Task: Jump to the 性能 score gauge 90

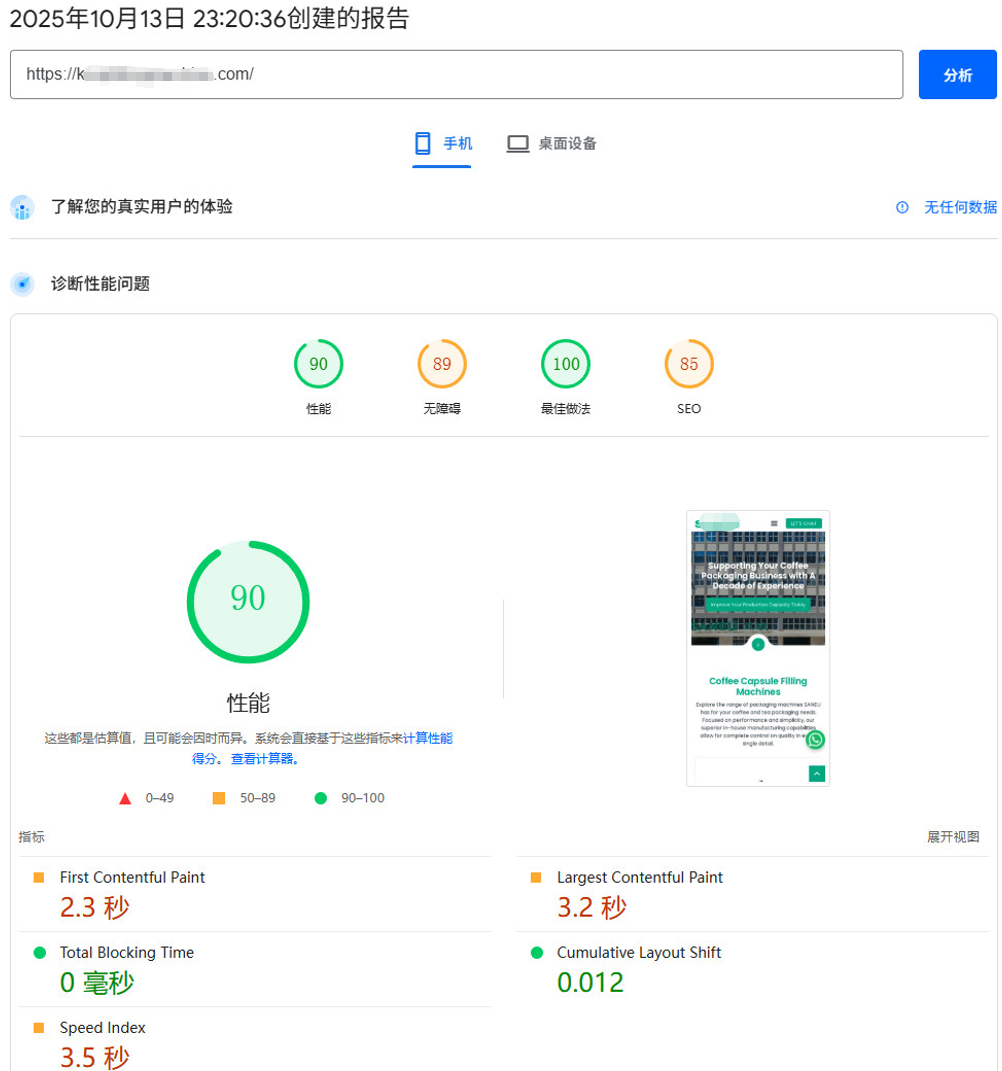Action: coord(318,365)
